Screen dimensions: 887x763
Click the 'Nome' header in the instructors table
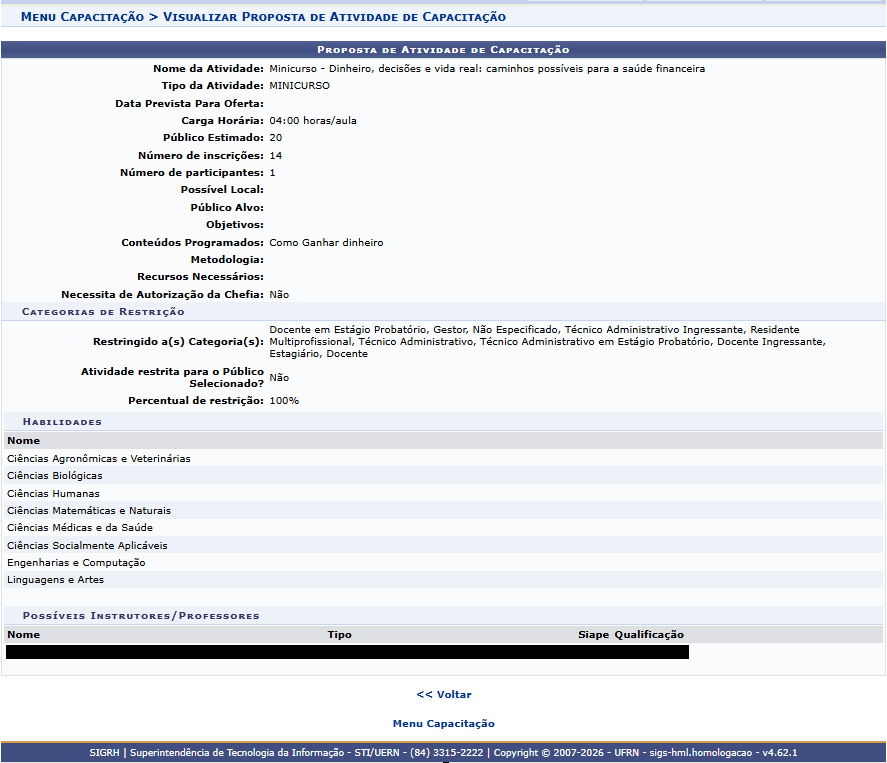pos(23,635)
